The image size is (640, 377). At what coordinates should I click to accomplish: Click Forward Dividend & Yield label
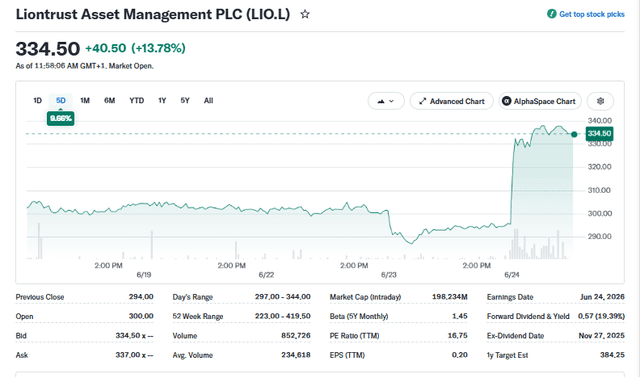click(x=528, y=316)
